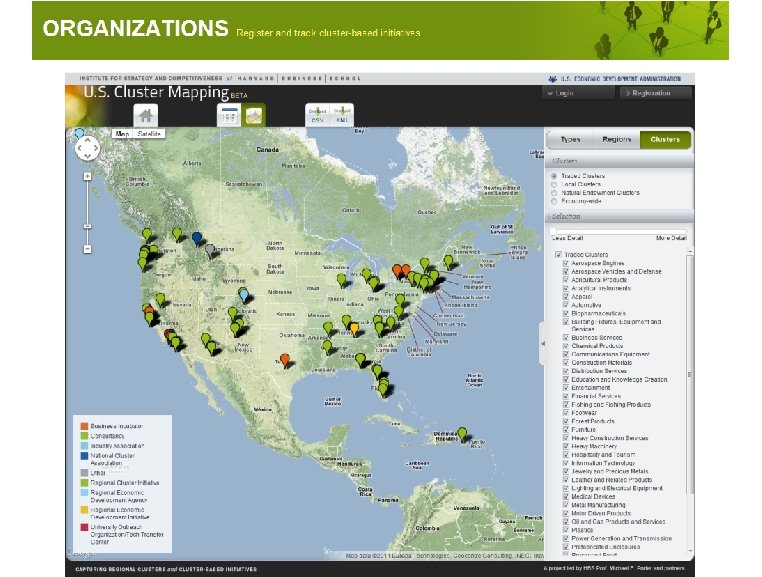
Task: Download data as CSV
Action: coord(317,115)
